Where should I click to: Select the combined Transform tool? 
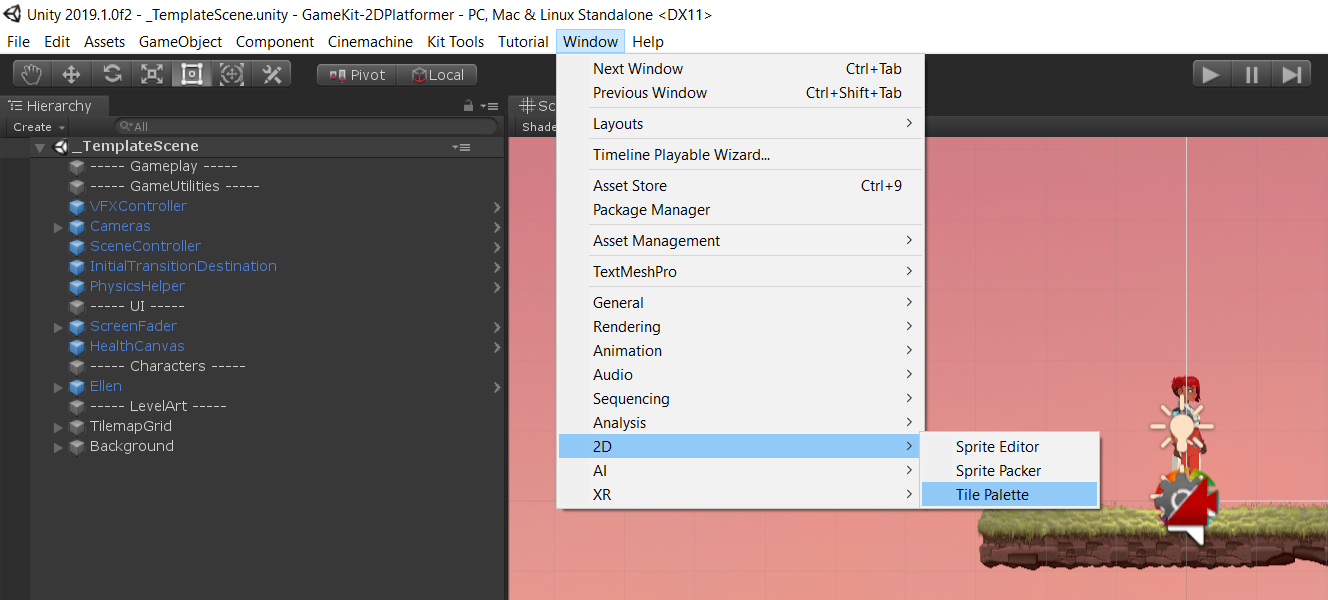(x=232, y=75)
